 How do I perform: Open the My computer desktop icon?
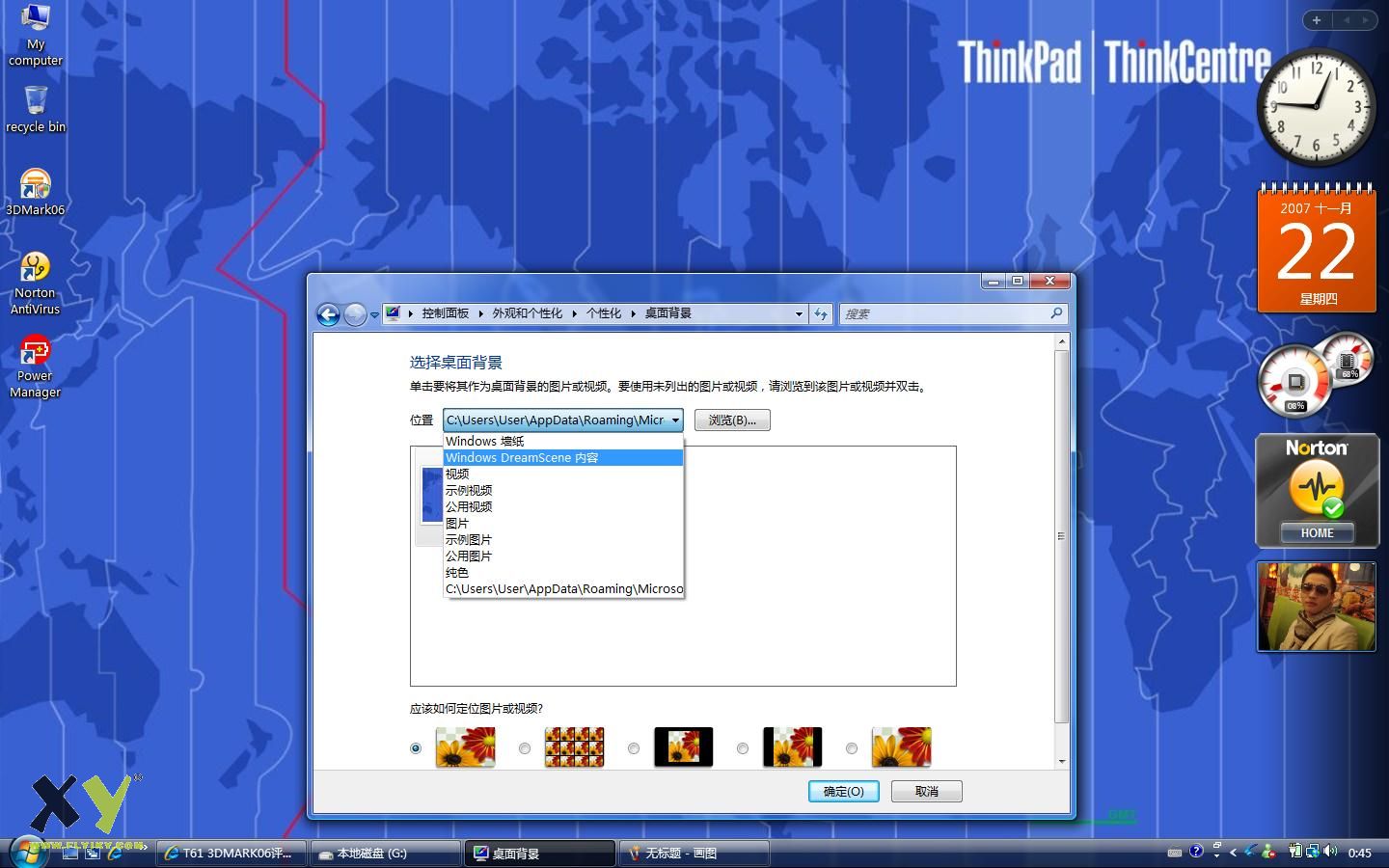tap(36, 34)
